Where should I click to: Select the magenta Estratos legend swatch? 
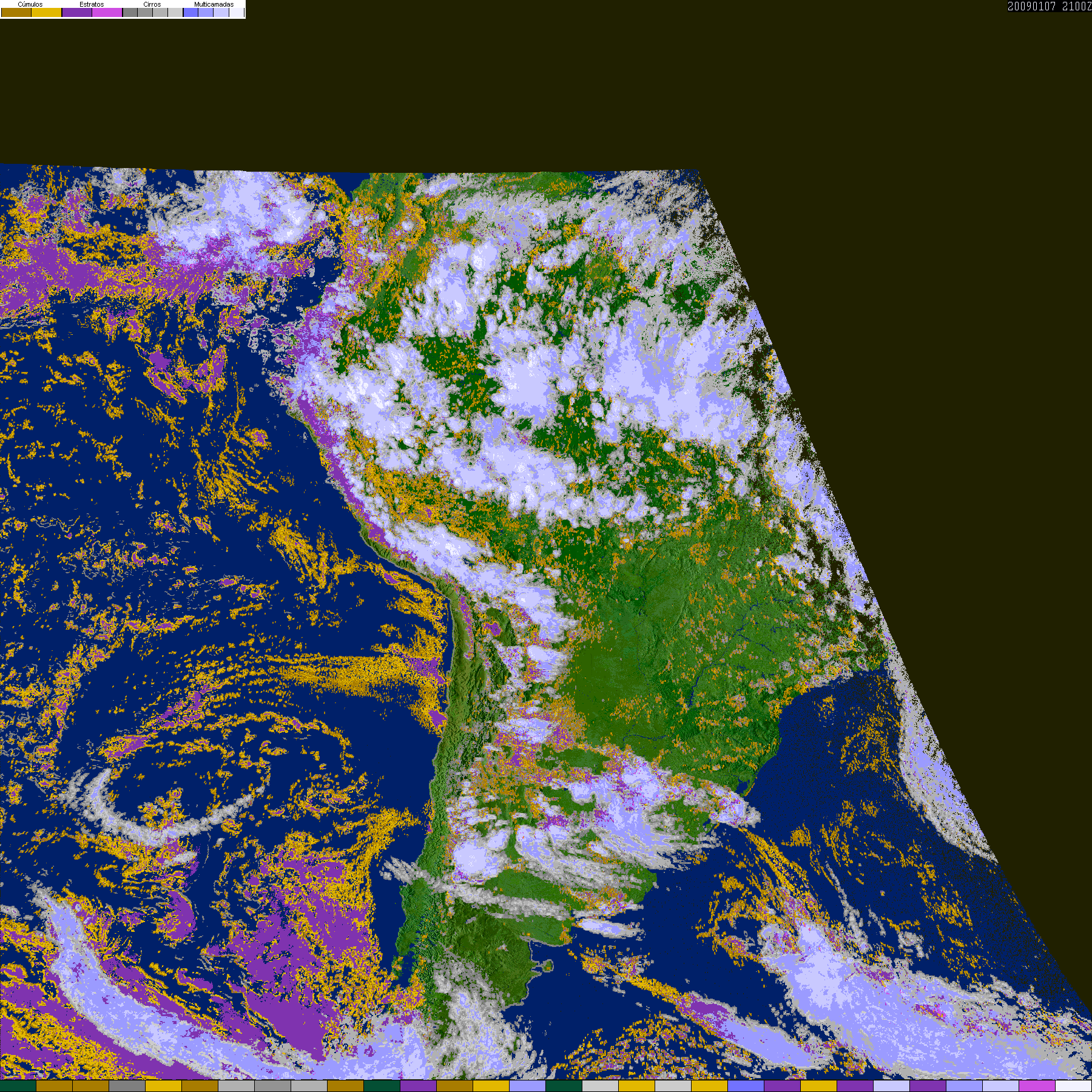click(107, 13)
